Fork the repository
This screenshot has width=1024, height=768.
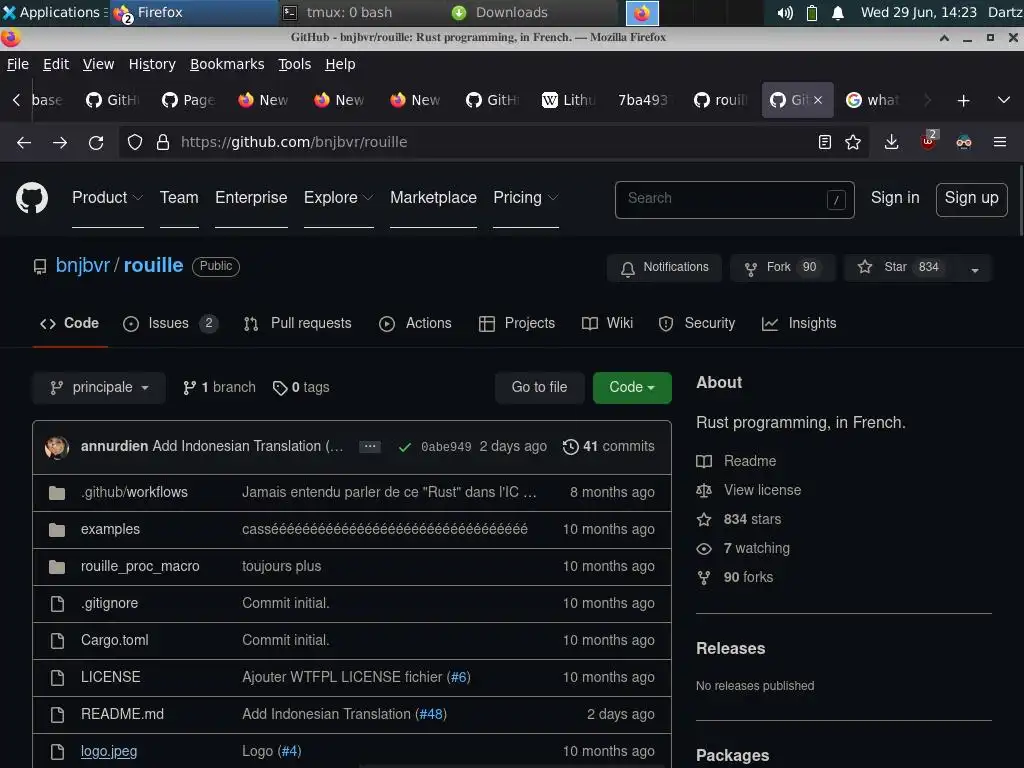click(782, 268)
